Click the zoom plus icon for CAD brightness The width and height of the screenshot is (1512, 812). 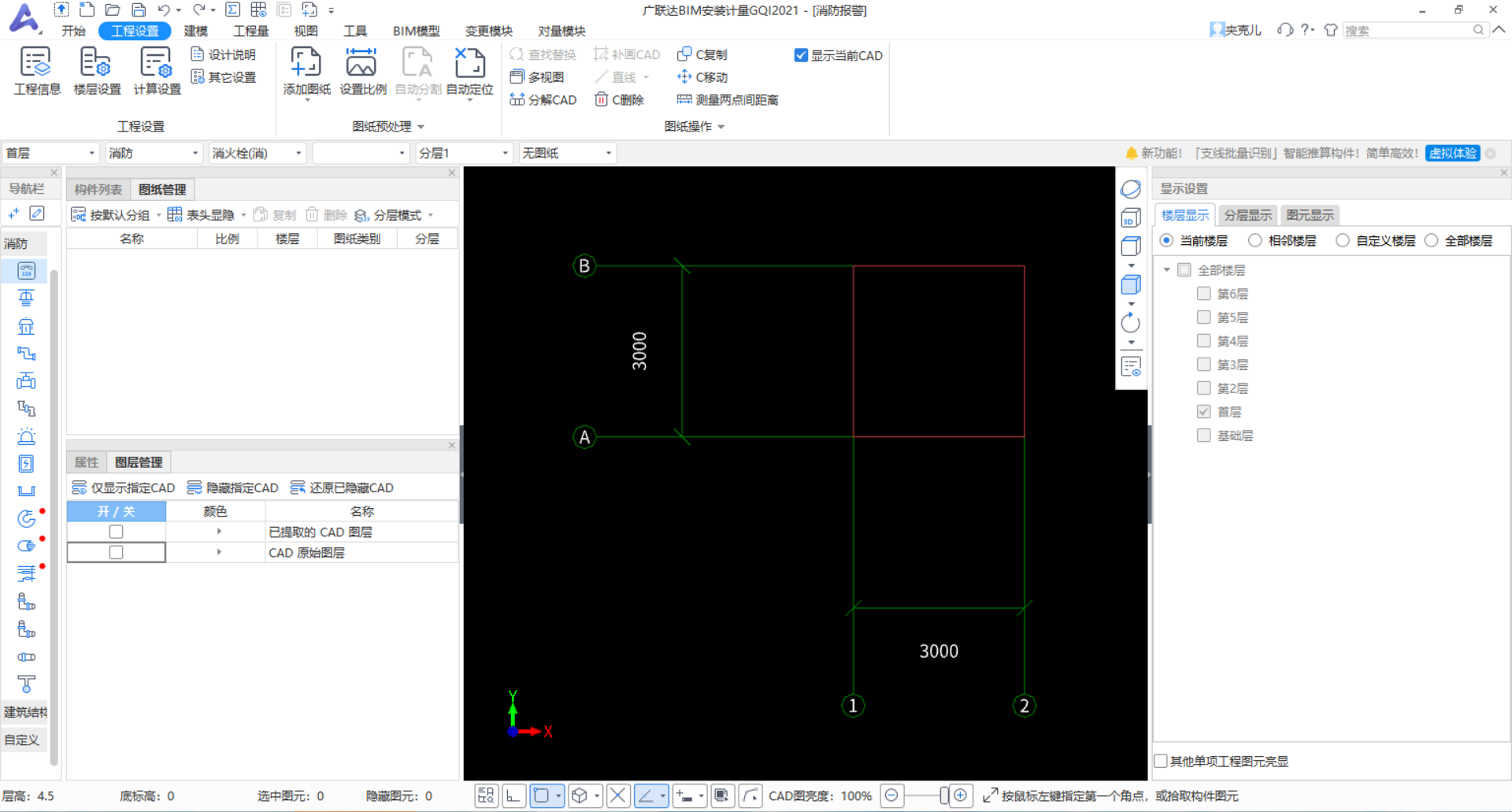(x=960, y=795)
